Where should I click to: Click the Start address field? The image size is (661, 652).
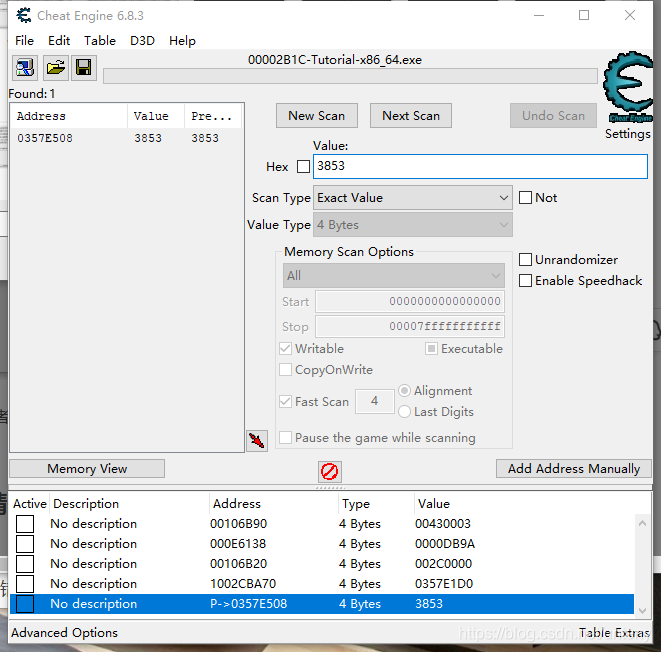tap(410, 301)
